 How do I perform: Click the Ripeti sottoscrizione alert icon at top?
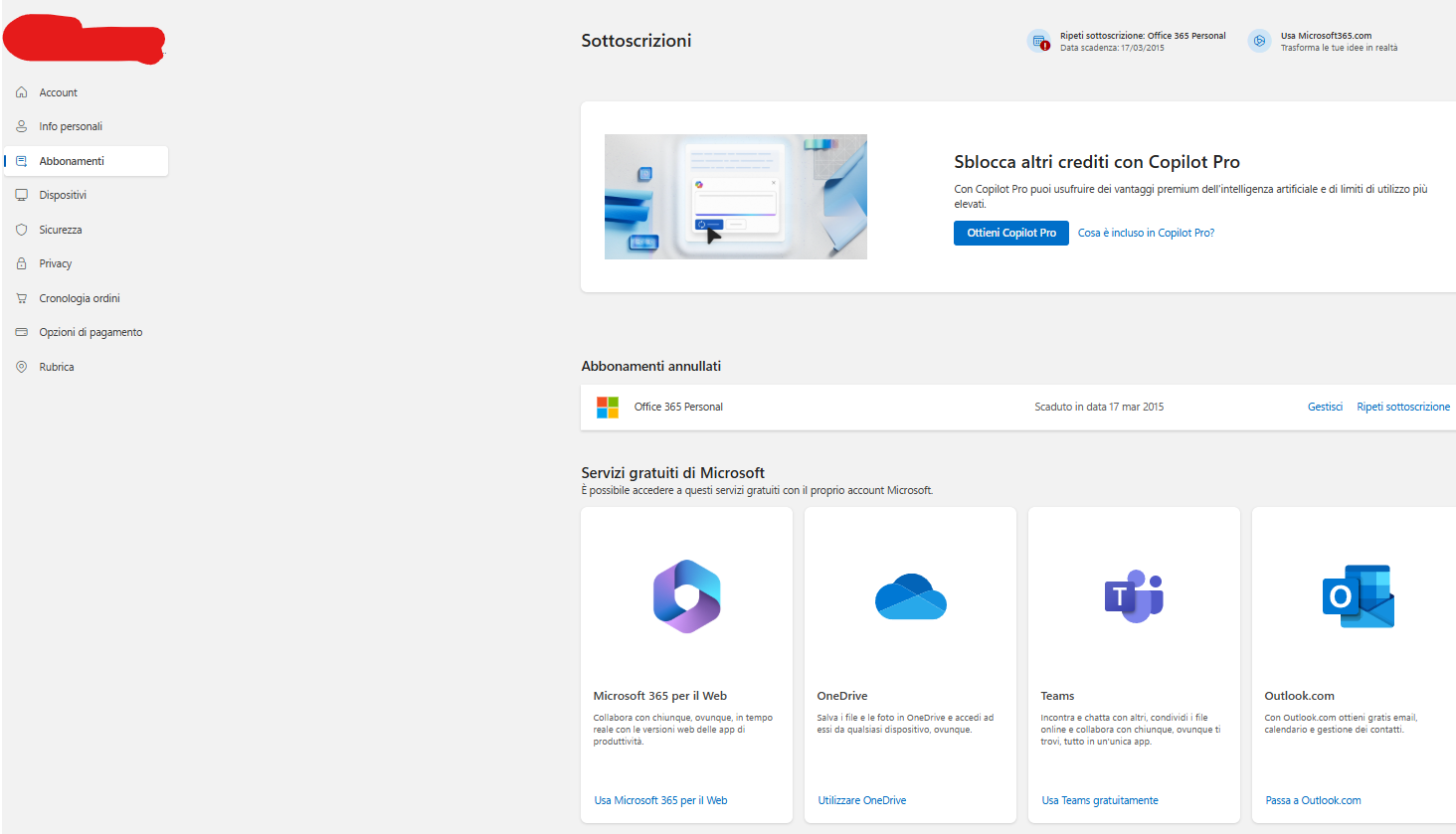[1038, 41]
